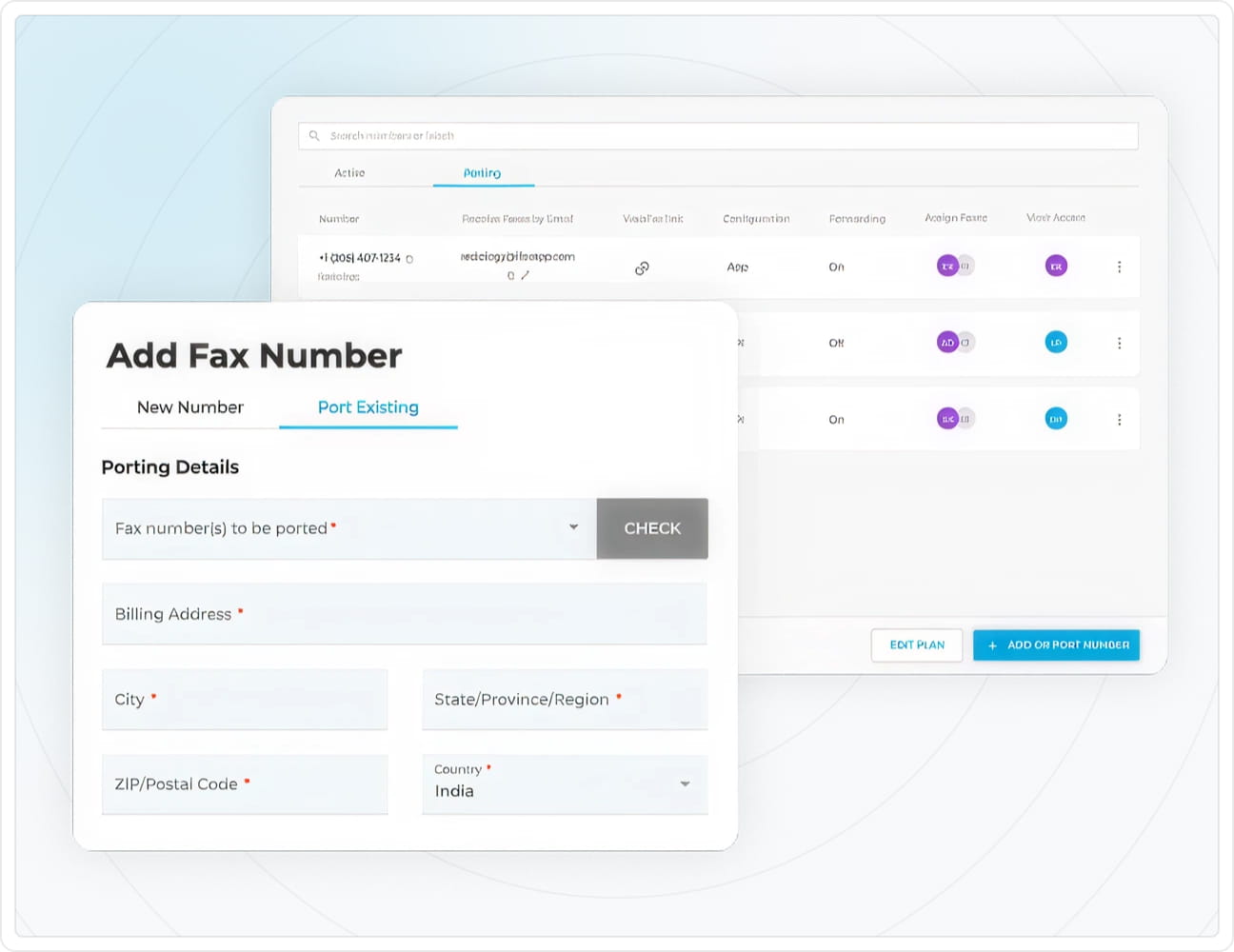The image size is (1234, 952).
Task: Switch the second row's Forwarding from Off
Action: click(836, 342)
